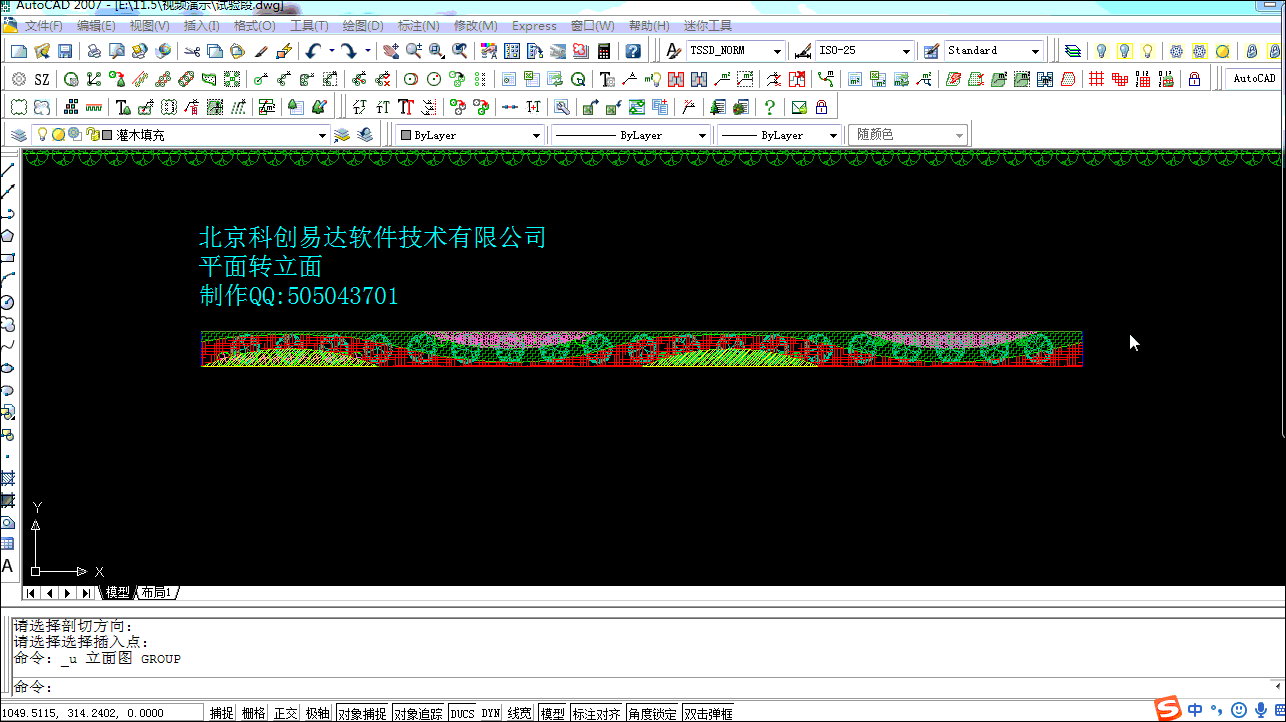
Task: Click the SZ tool icon
Action: coord(42,79)
